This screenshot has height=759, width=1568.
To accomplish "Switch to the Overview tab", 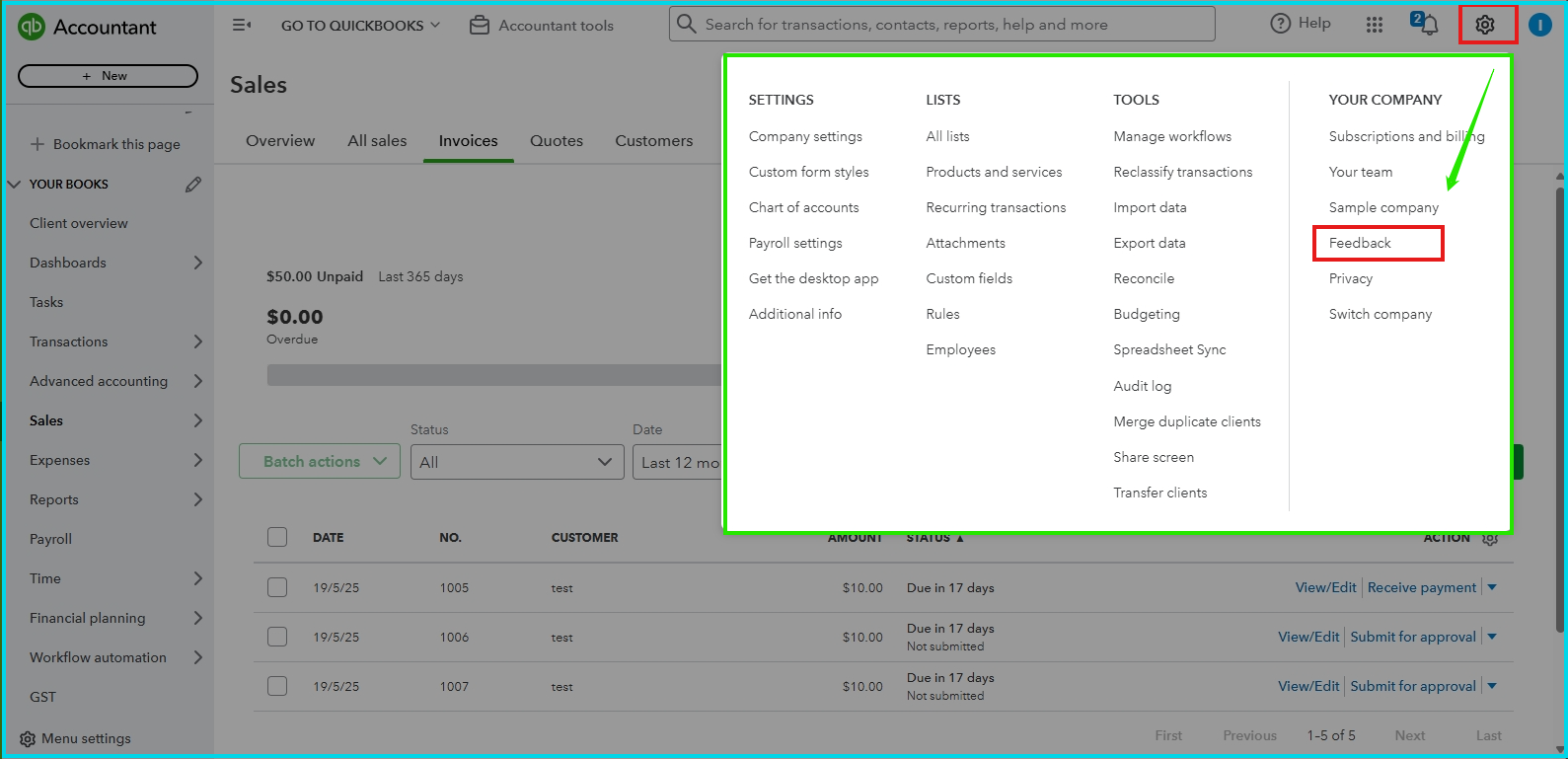I will 280,141.
